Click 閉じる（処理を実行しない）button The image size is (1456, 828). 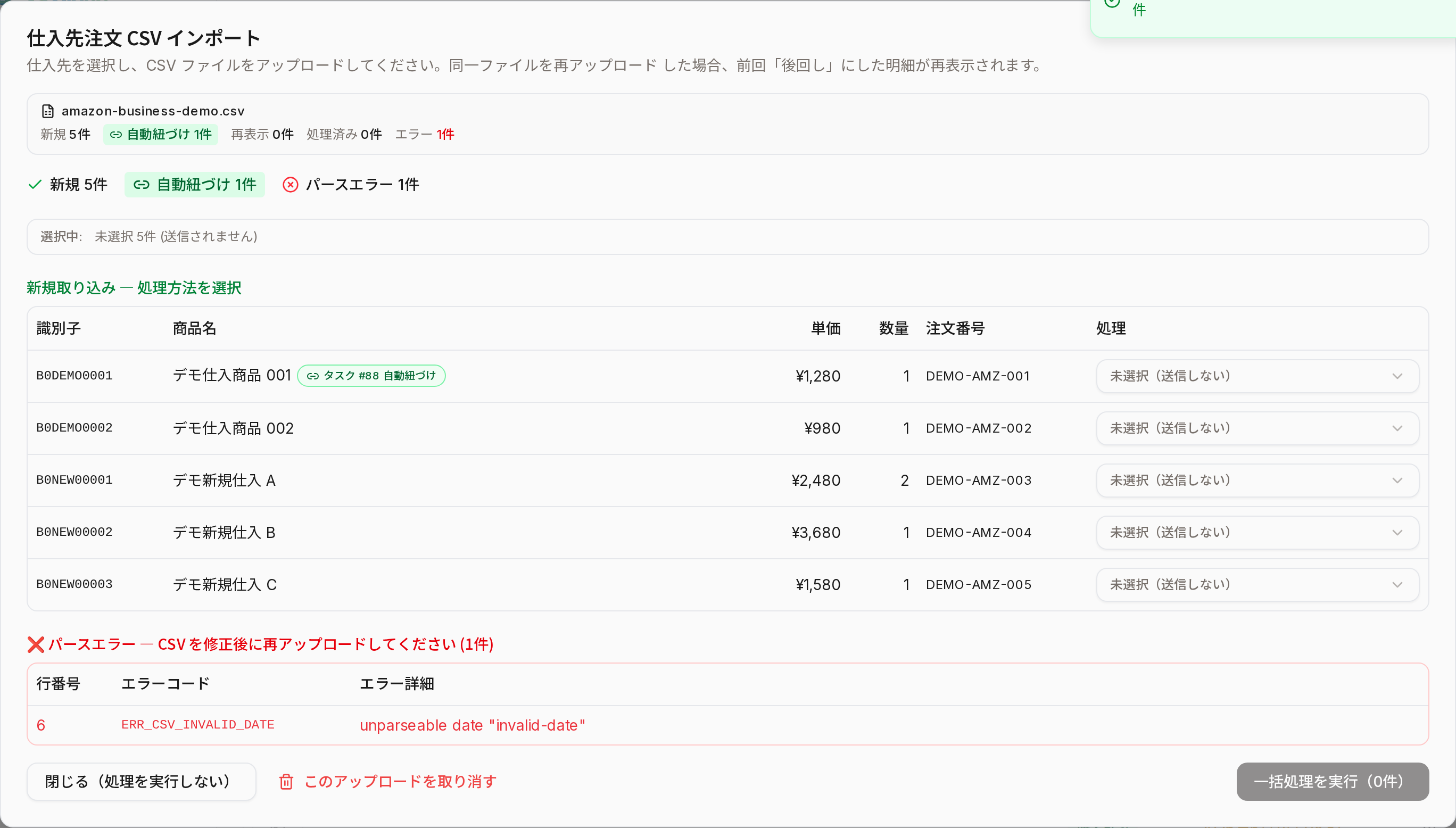tap(142, 782)
